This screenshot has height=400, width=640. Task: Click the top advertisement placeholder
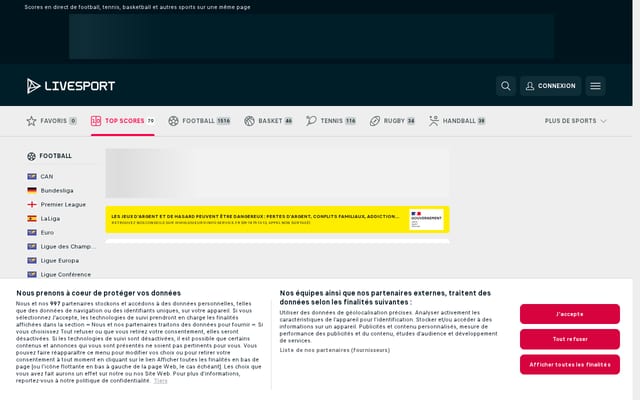click(x=311, y=37)
